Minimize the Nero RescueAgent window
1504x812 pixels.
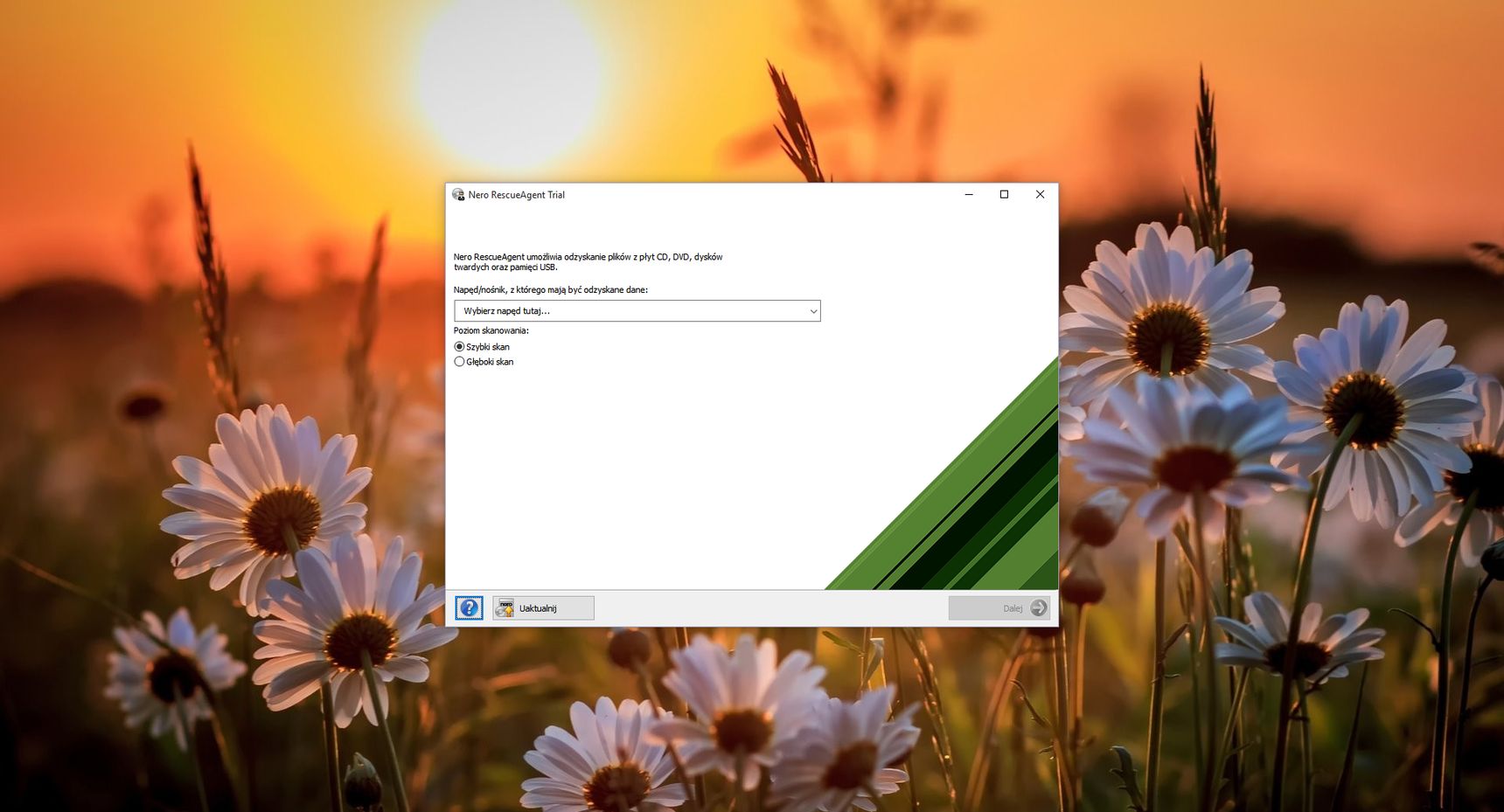[969, 195]
